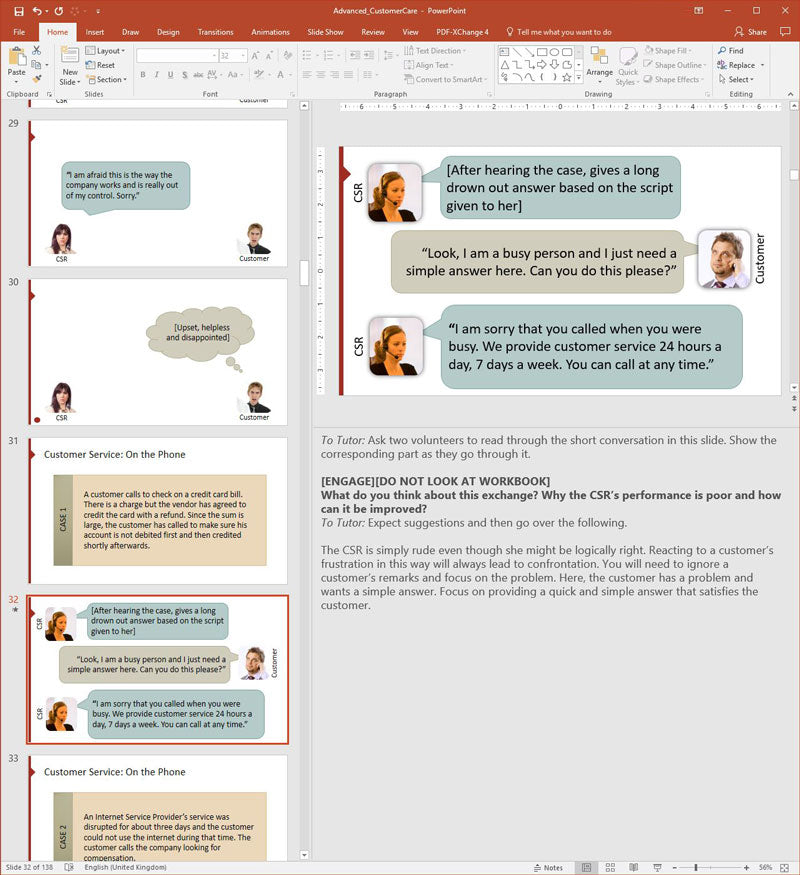
Task: Open Align Text dropdown
Action: pos(428,65)
